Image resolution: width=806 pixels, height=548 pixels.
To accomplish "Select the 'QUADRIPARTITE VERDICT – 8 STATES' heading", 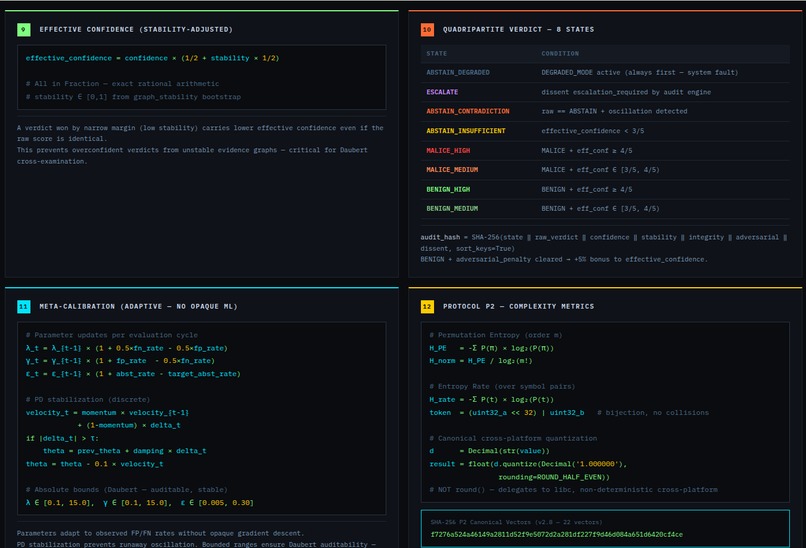I will 518,30.
